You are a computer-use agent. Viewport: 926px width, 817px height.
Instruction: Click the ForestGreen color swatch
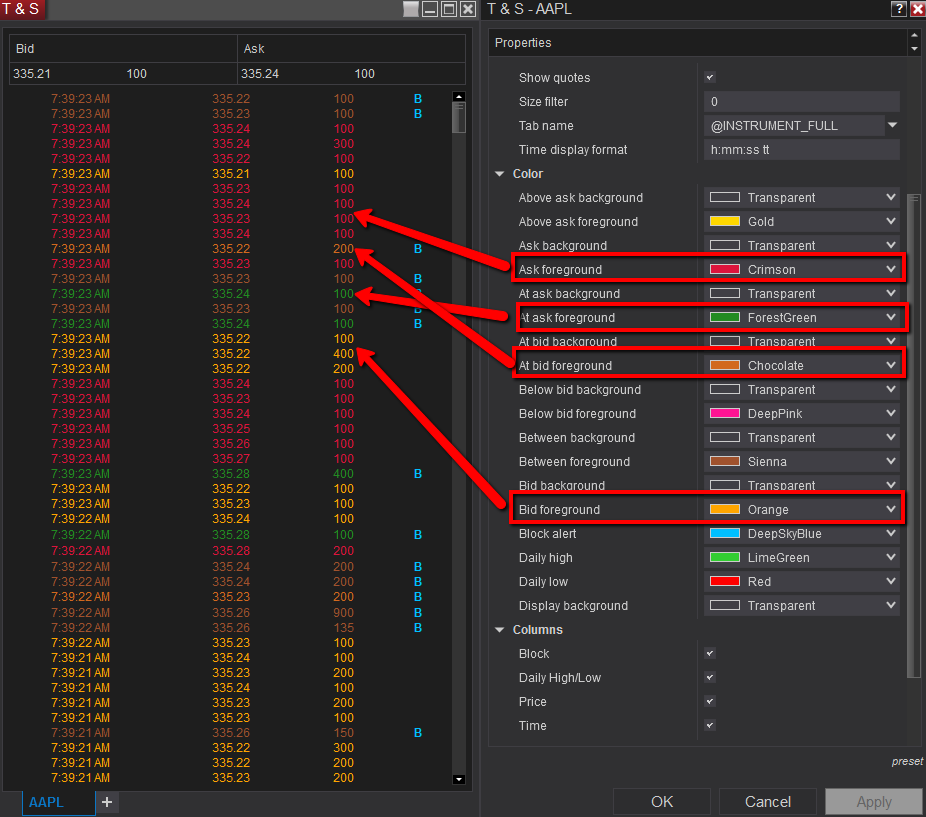click(x=725, y=317)
